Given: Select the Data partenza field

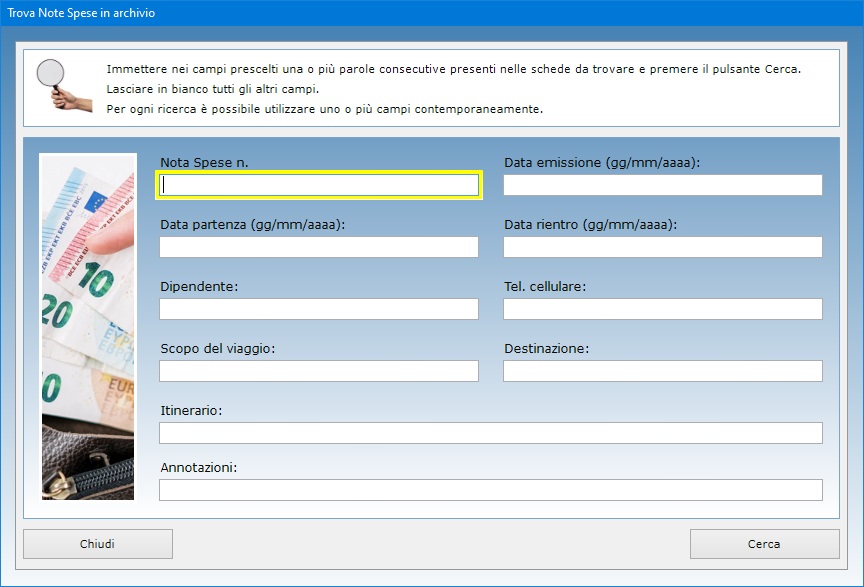Looking at the screenshot, I should 319,247.
